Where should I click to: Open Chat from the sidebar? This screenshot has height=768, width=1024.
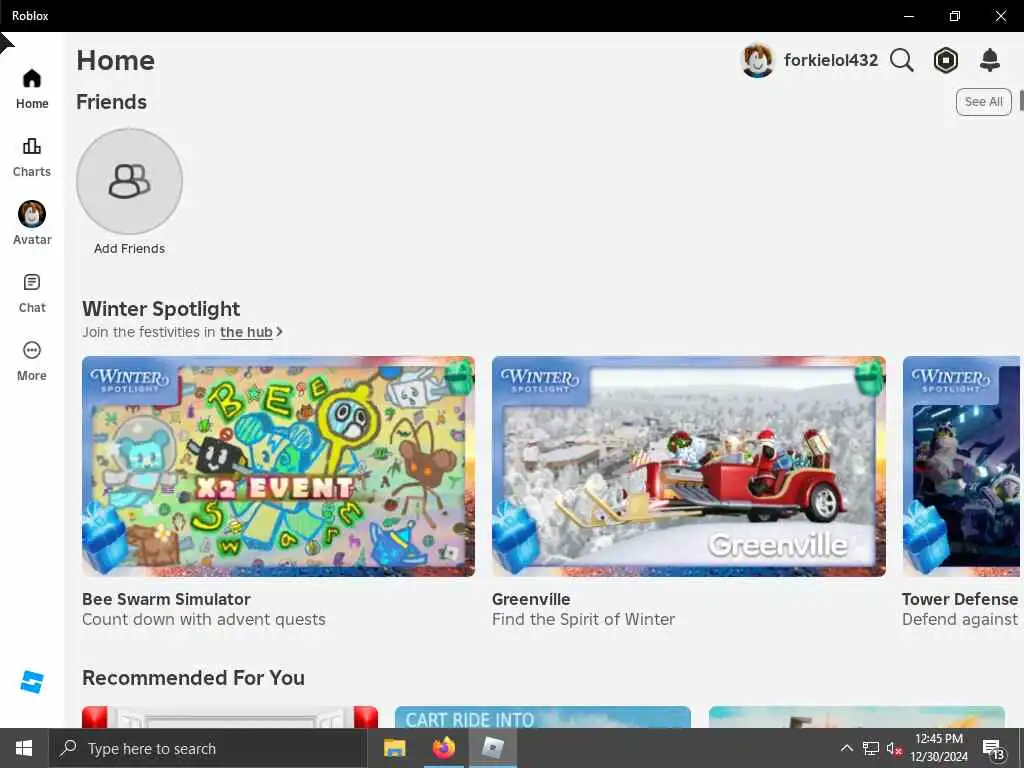(x=31, y=293)
